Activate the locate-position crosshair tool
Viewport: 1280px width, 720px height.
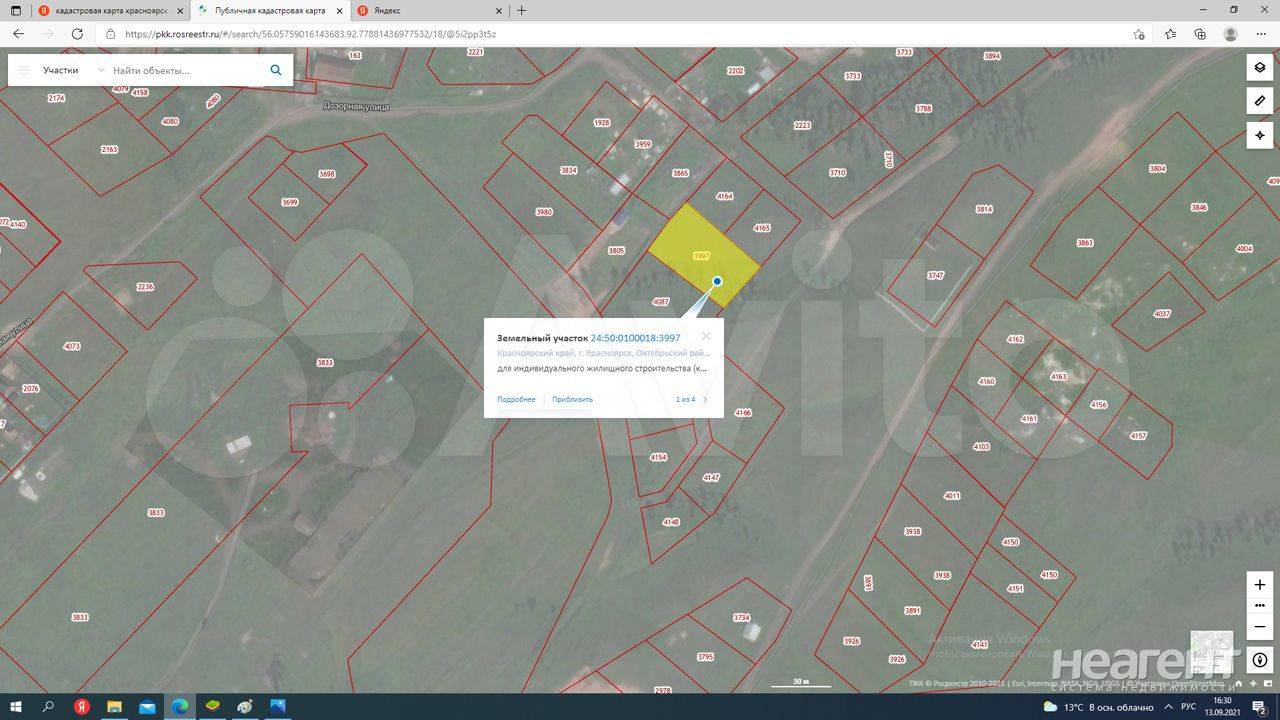click(1260, 135)
